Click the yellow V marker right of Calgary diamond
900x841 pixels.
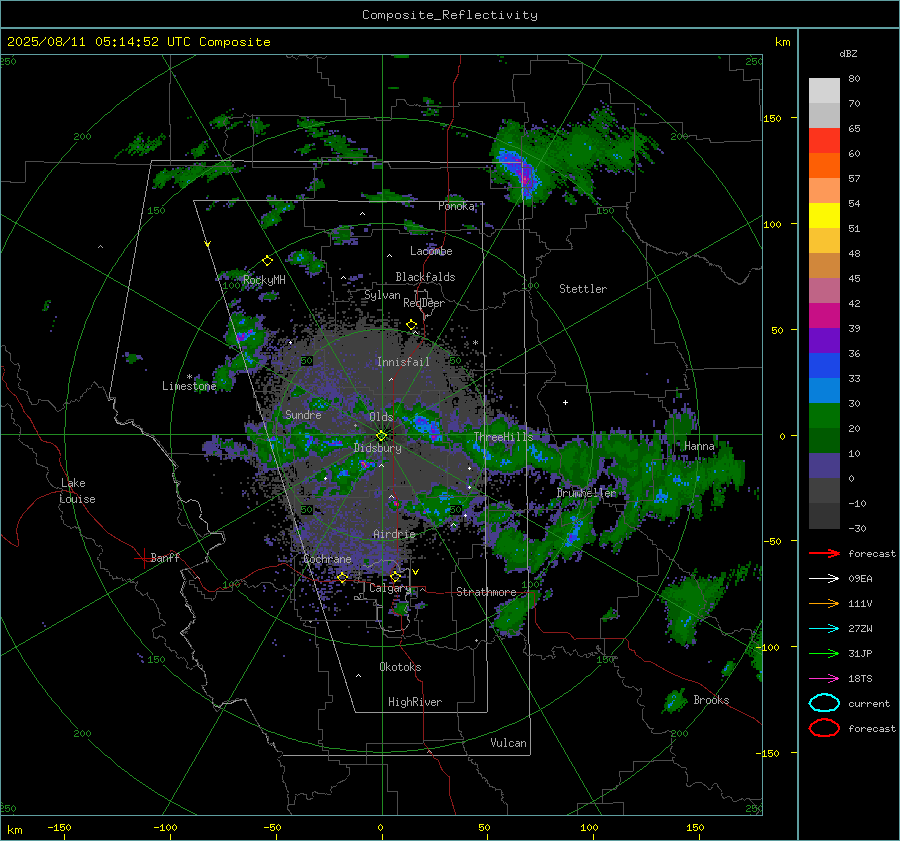(415, 572)
